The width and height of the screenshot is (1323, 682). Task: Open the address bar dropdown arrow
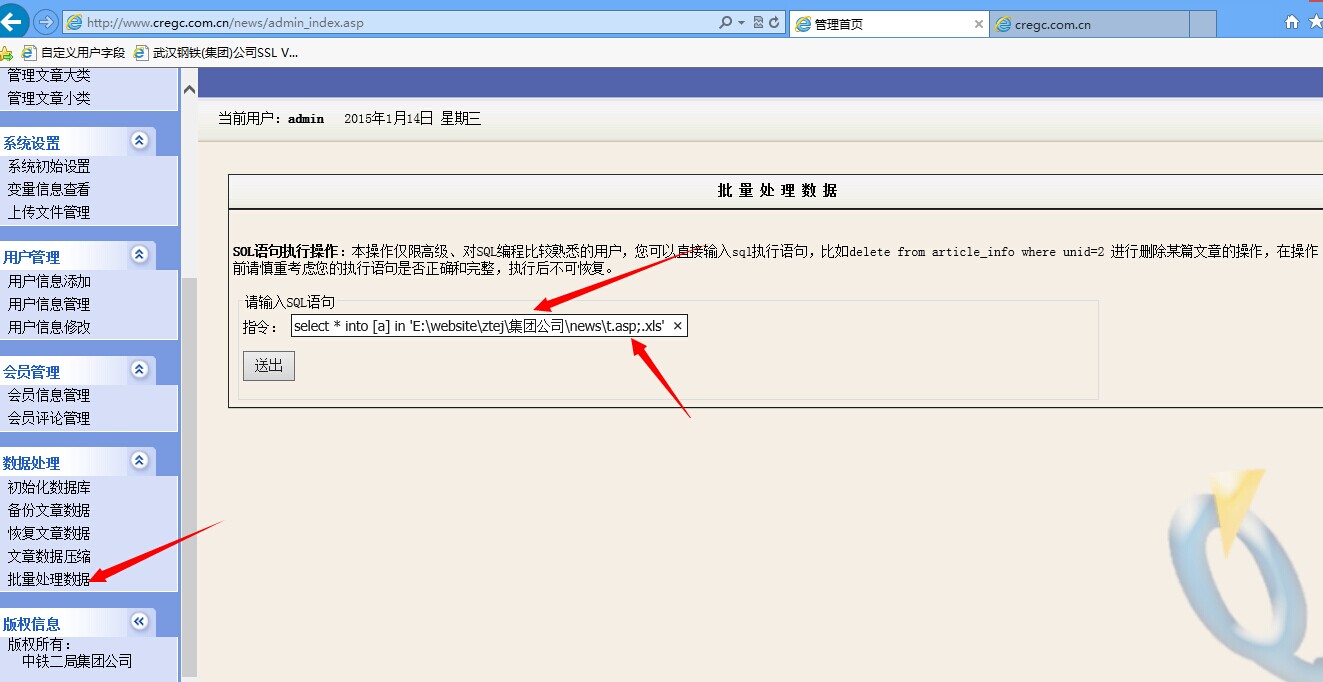point(741,22)
